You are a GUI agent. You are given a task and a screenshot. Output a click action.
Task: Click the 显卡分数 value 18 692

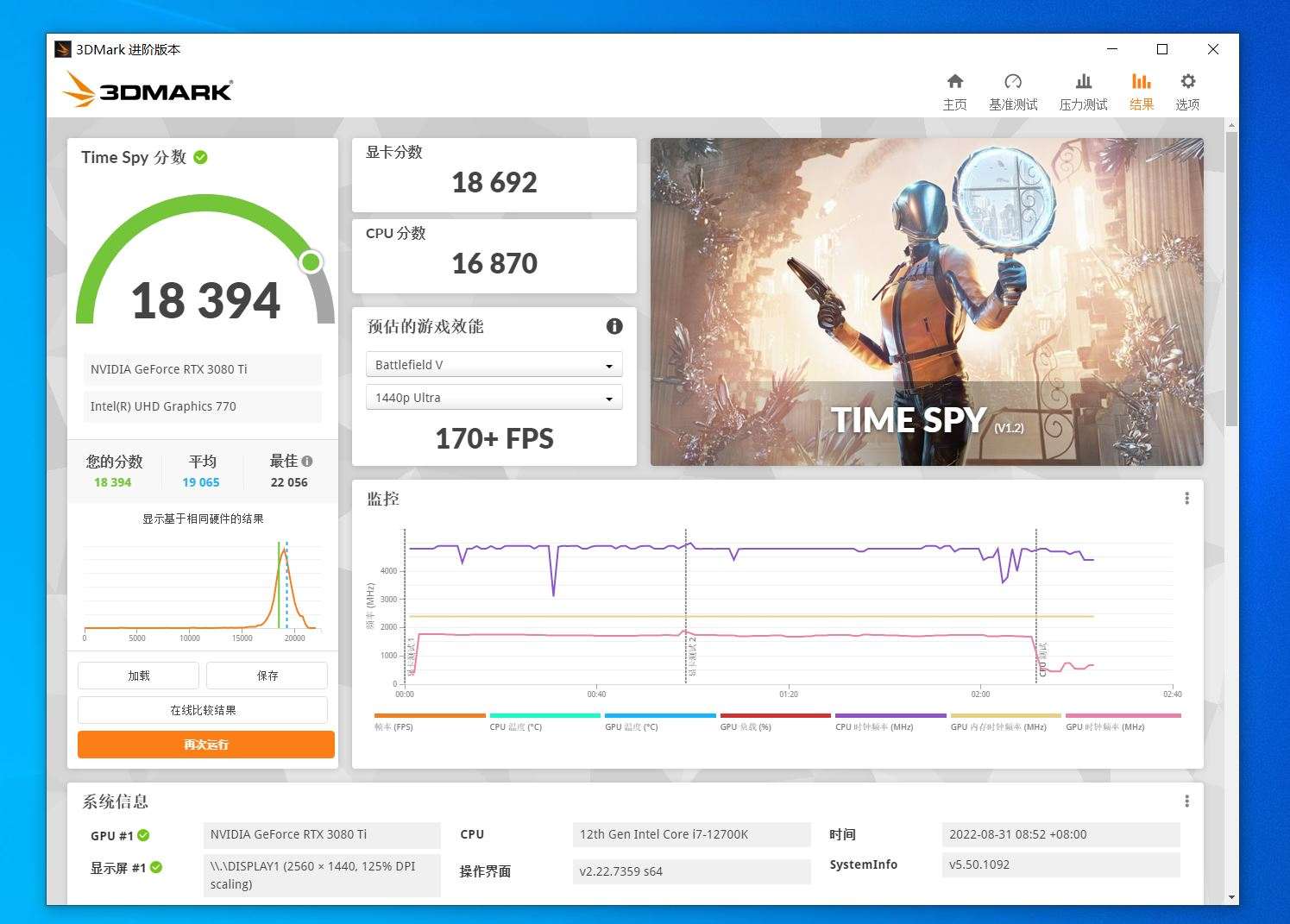494,183
